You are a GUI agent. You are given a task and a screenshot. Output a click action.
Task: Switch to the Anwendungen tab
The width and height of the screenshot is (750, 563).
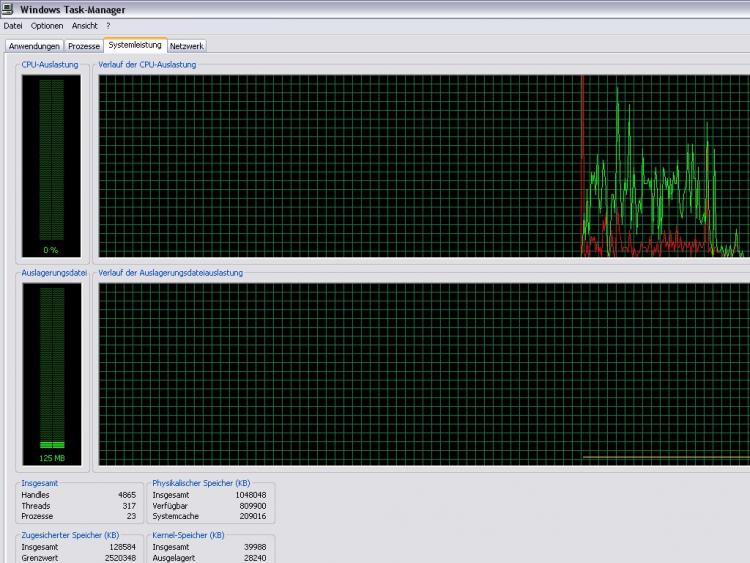pos(34,46)
